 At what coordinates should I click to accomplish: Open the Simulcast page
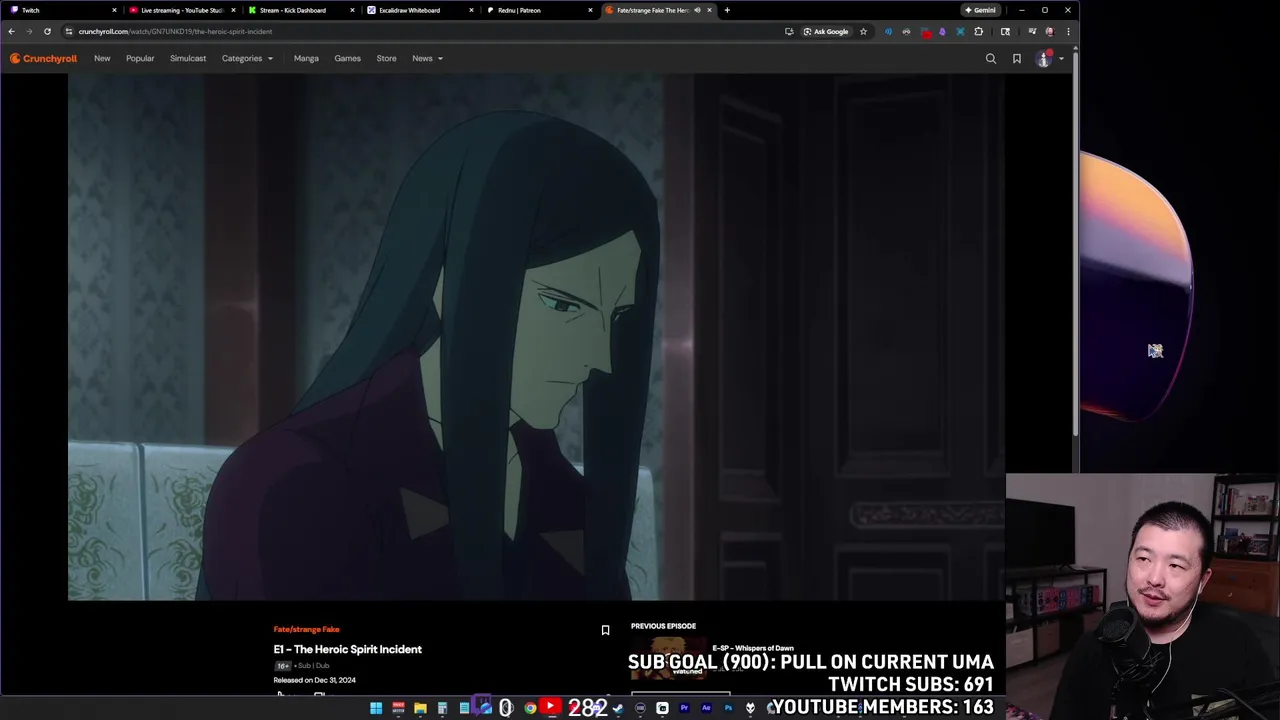tap(188, 58)
